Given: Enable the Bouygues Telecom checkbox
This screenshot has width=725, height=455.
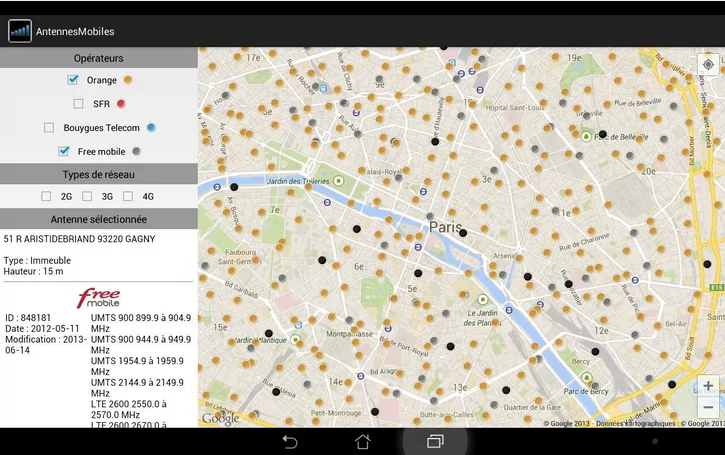Looking at the screenshot, I should [49, 128].
